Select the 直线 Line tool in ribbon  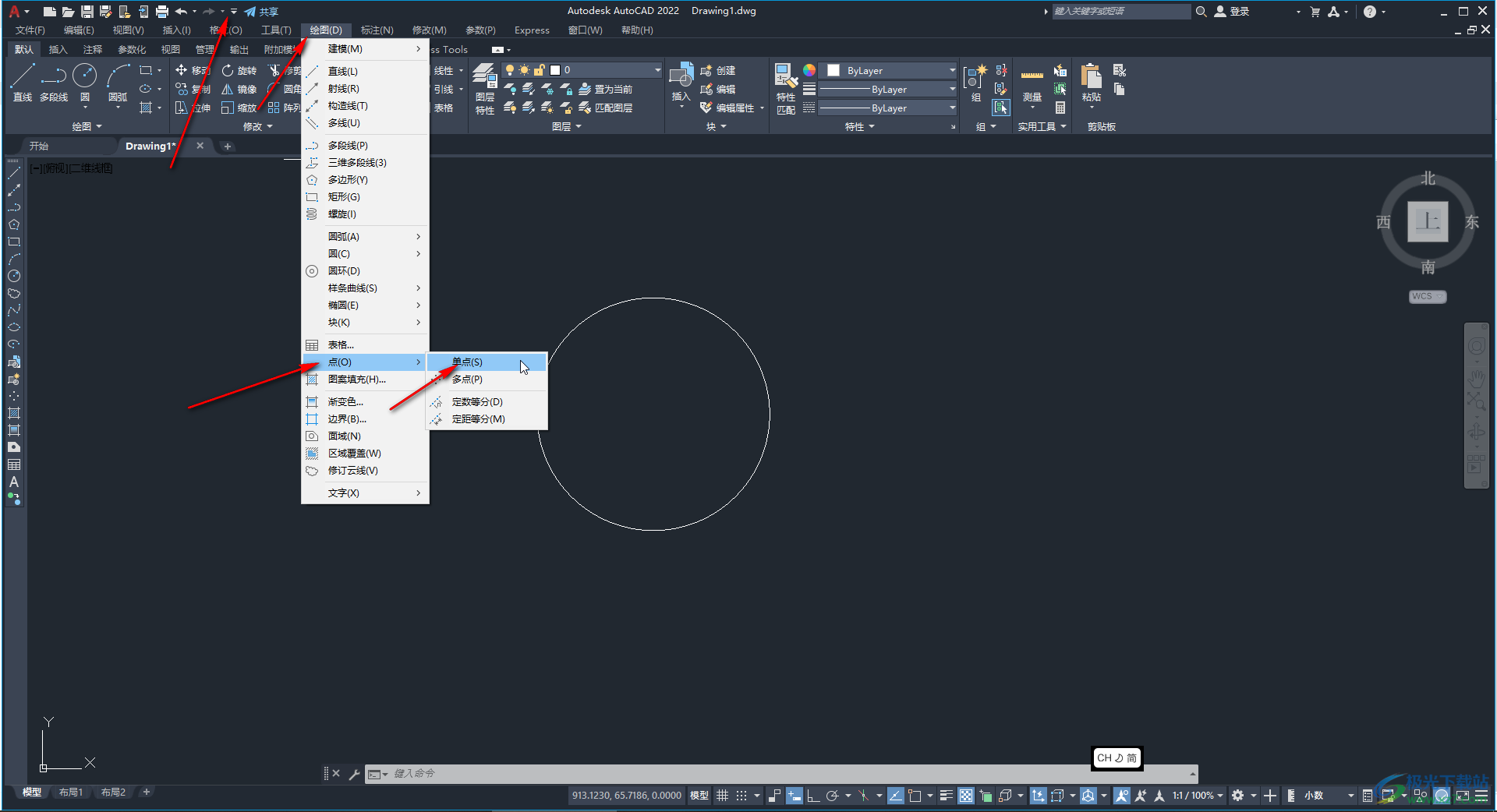point(23,82)
